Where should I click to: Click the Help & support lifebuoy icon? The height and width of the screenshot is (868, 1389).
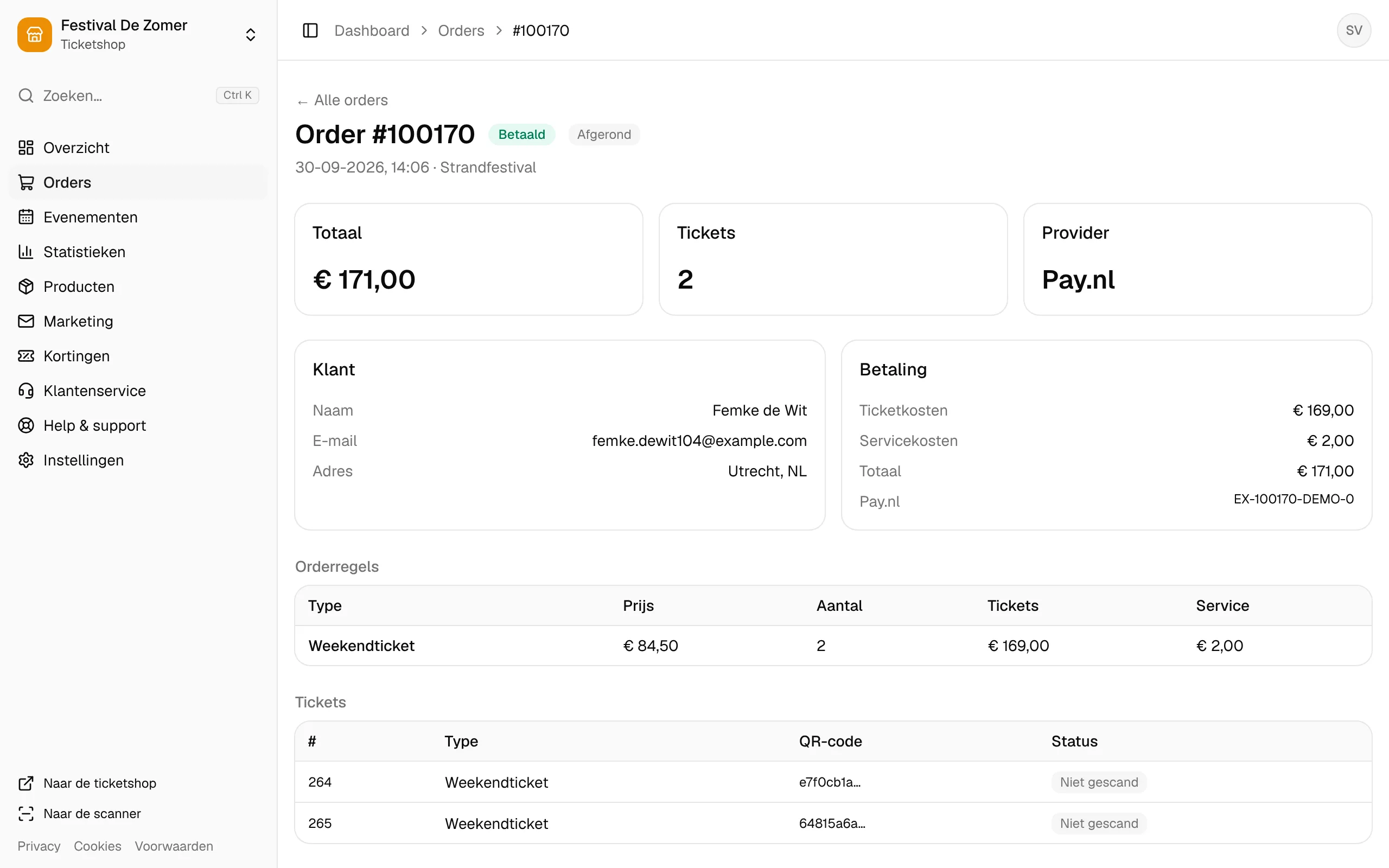point(26,425)
